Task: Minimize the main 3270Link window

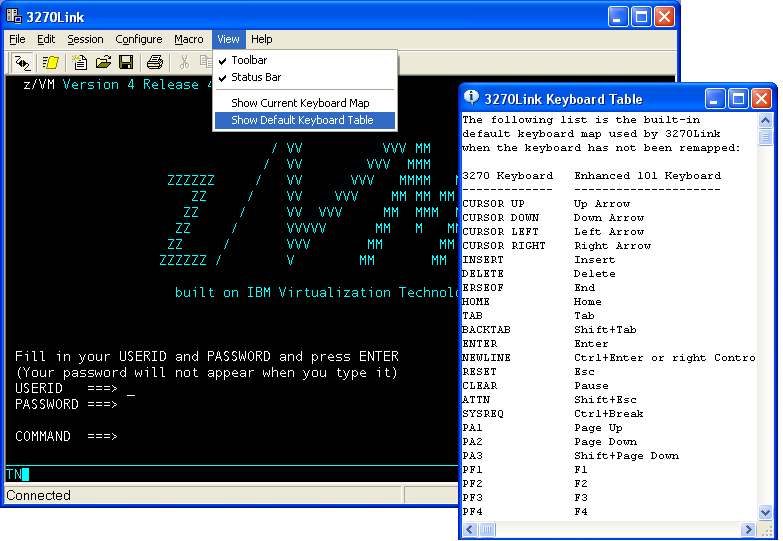Action: click(x=618, y=16)
